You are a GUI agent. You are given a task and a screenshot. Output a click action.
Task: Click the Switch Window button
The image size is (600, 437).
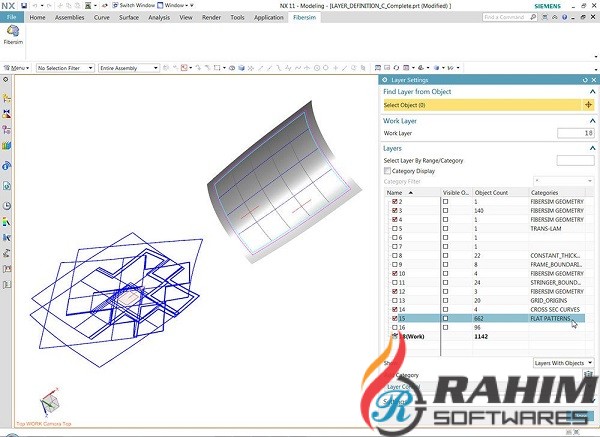tap(133, 5)
